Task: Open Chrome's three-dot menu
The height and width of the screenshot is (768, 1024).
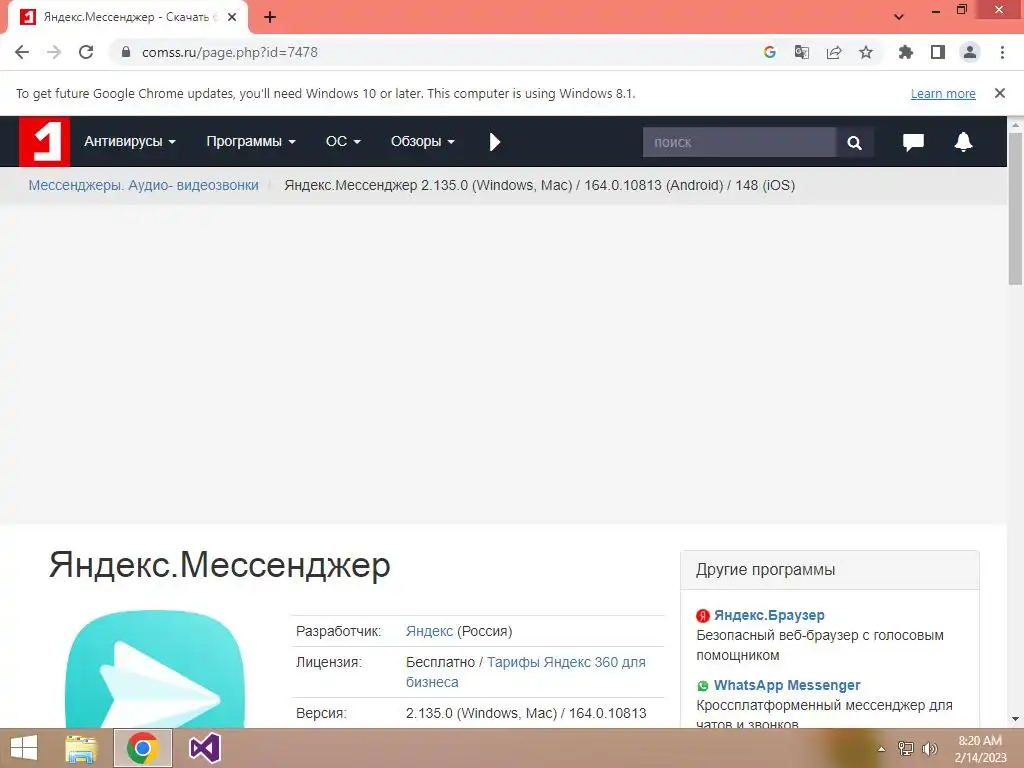Action: (x=1002, y=52)
